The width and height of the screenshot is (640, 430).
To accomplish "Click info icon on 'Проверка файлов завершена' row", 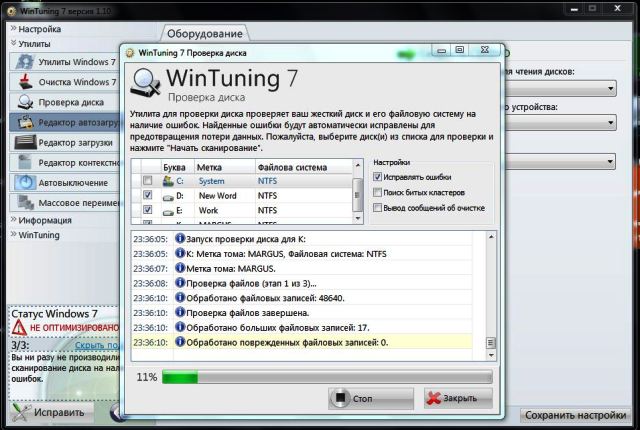I will (180, 313).
